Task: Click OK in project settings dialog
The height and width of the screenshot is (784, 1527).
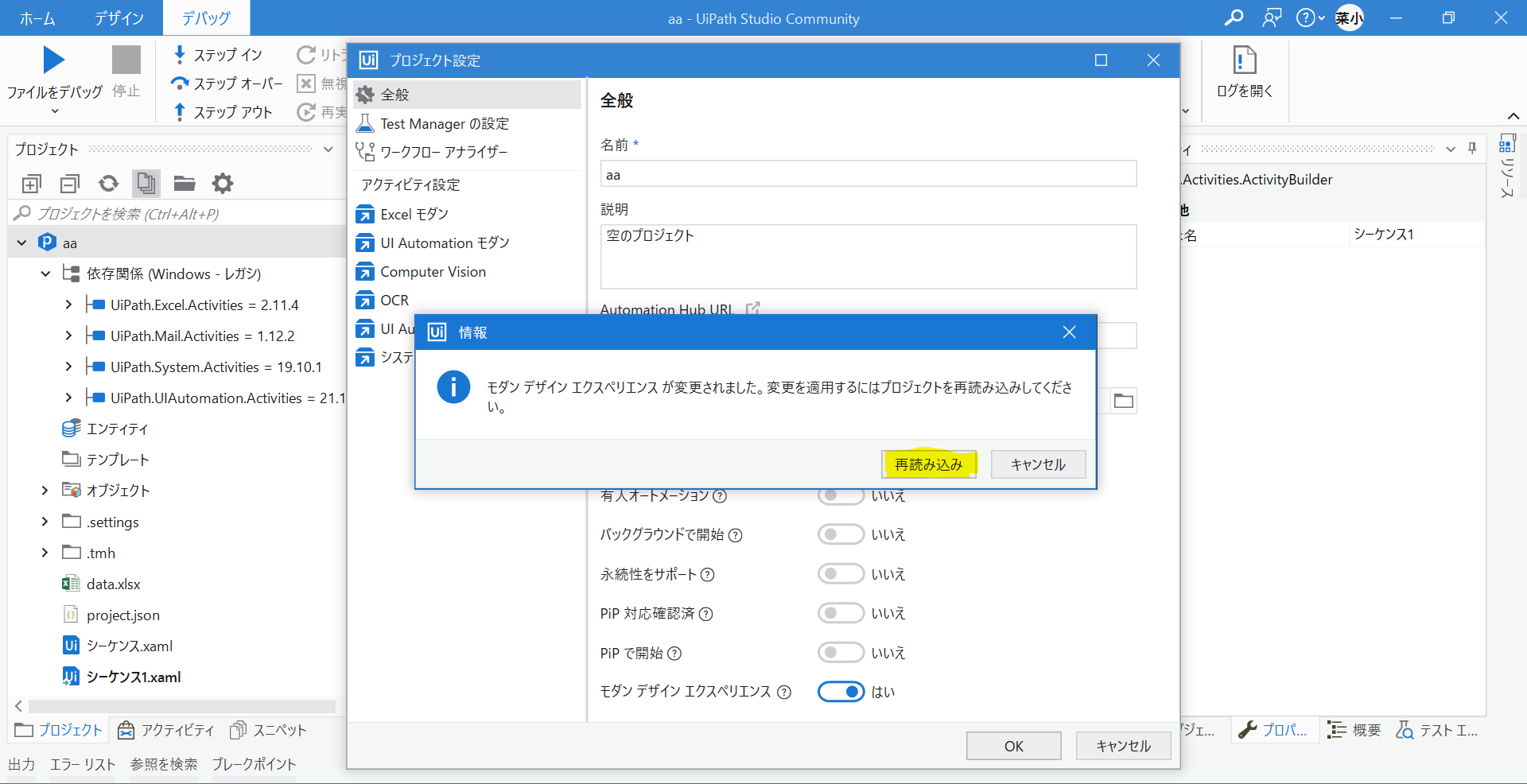Action: tap(1013, 746)
